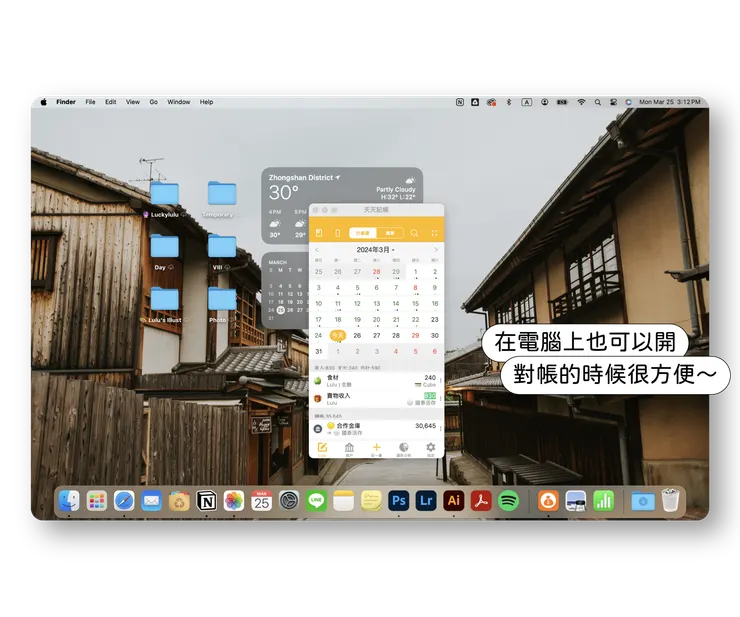This screenshot has width=740, height=617.
Task: Open the more-options dots for the 食材 record
Action: 441,380
